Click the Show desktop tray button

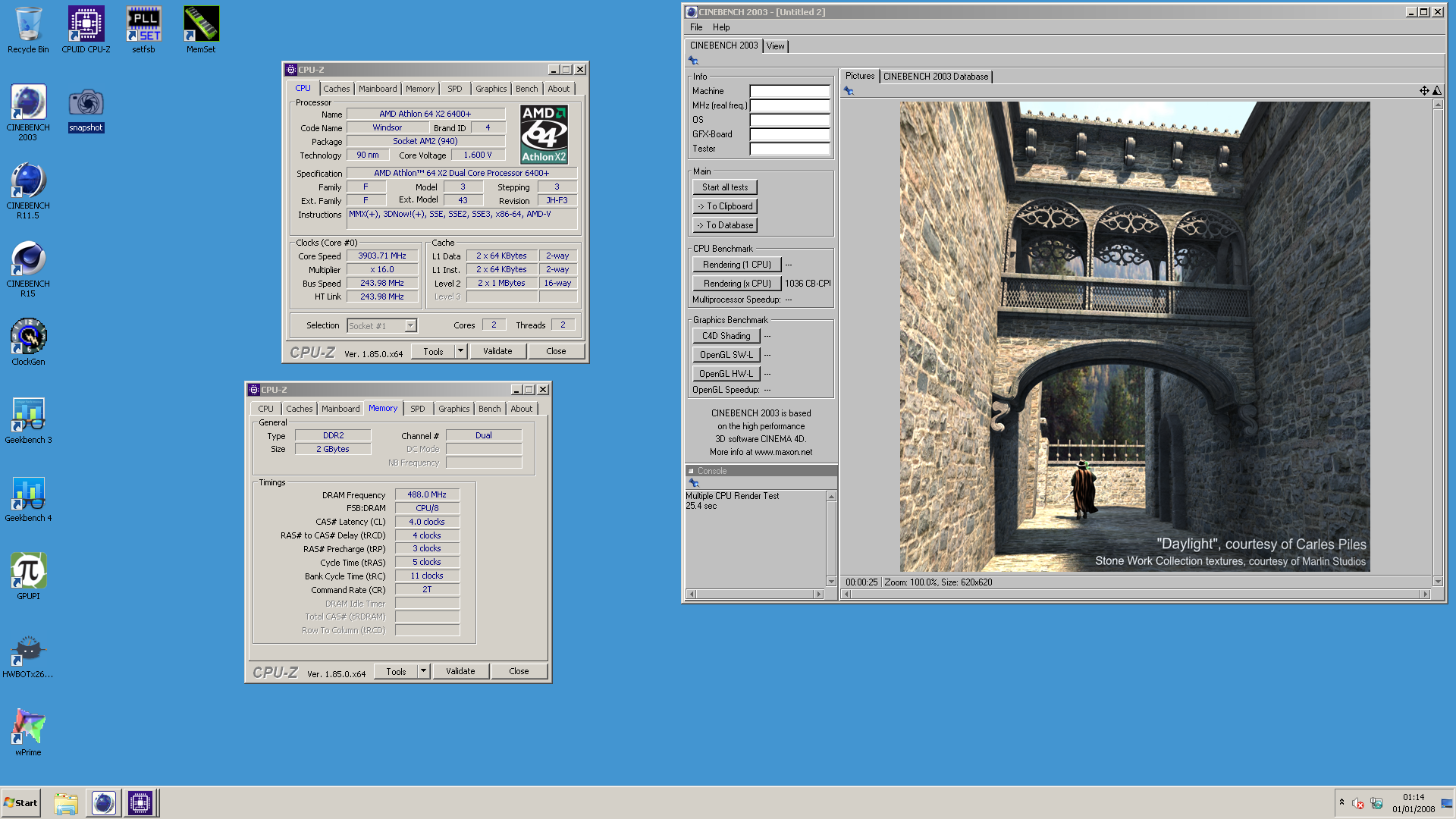coord(1446,803)
